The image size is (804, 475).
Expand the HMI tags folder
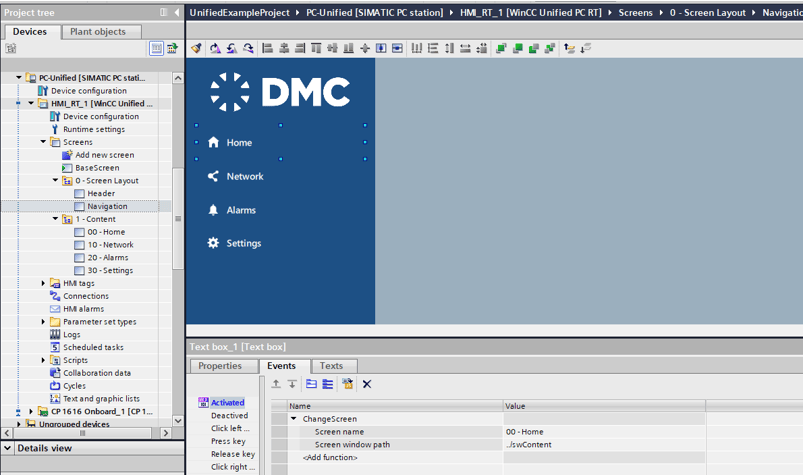(43, 283)
